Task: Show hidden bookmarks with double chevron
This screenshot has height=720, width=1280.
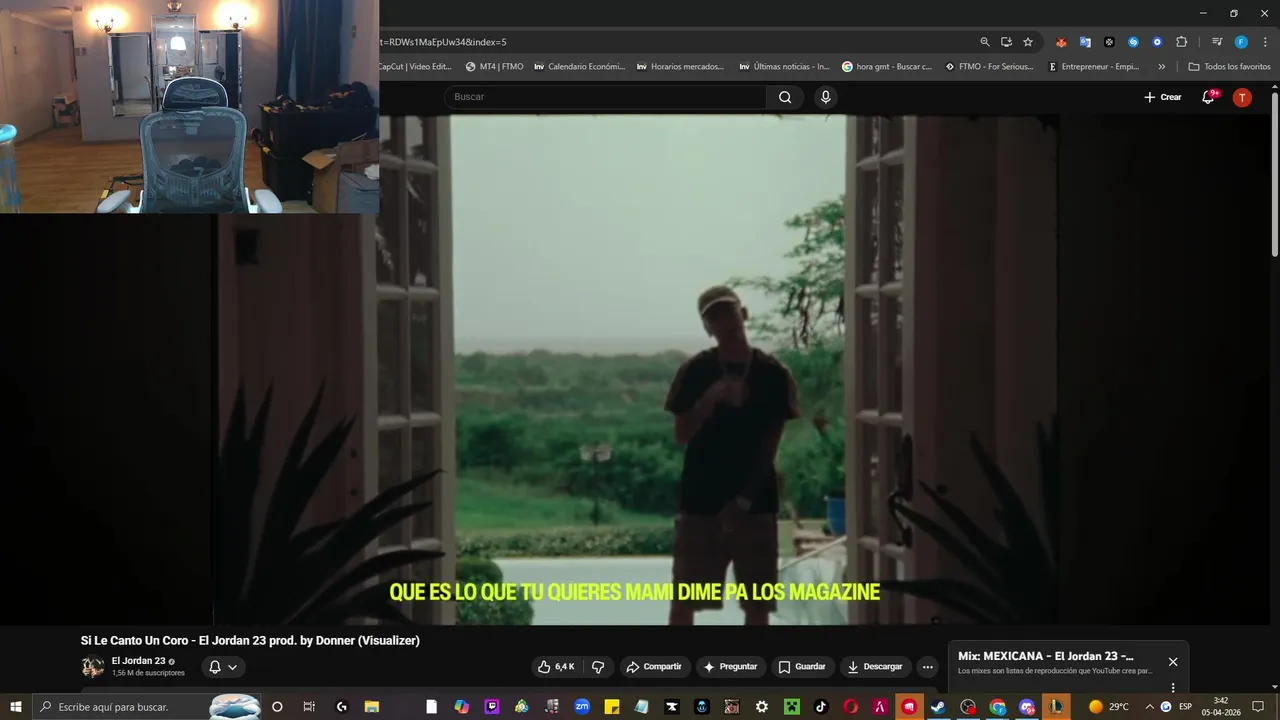Action: tap(1161, 67)
